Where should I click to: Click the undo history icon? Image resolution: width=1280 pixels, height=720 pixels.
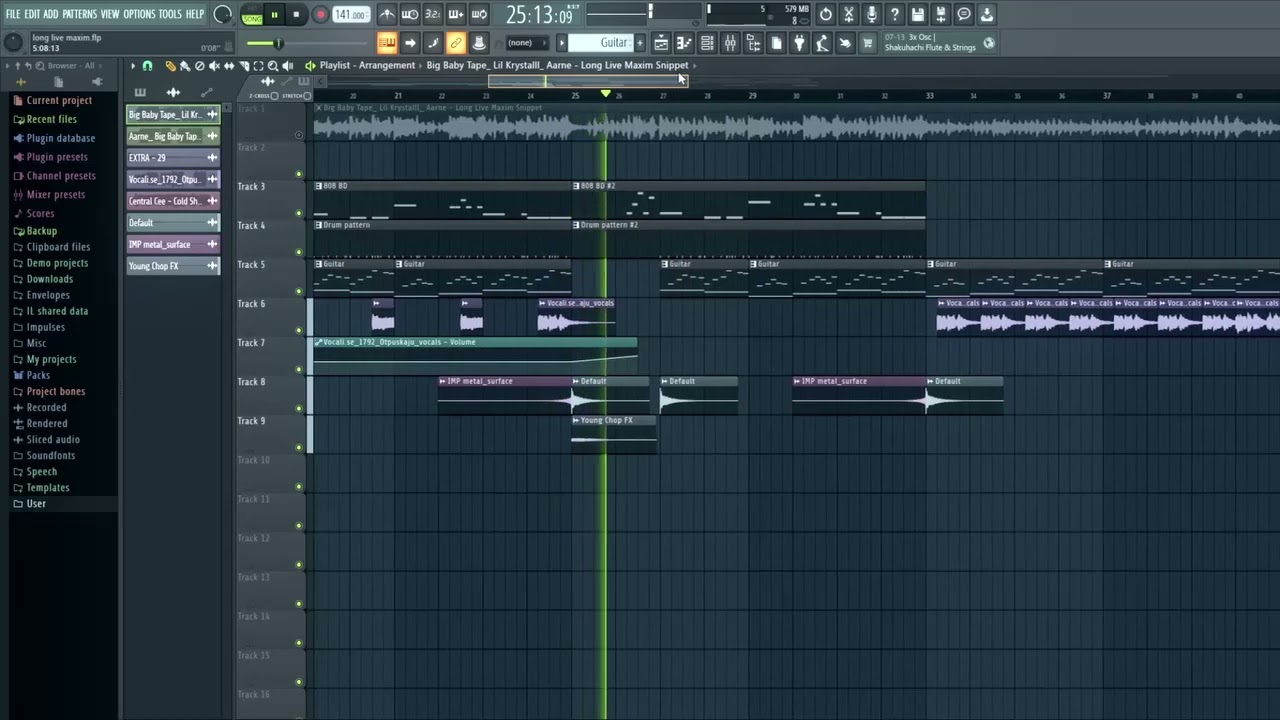click(x=826, y=14)
